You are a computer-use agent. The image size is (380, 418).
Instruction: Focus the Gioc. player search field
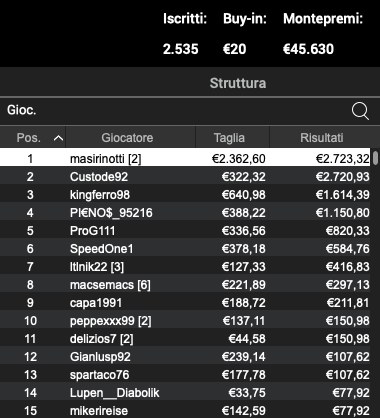point(173,111)
